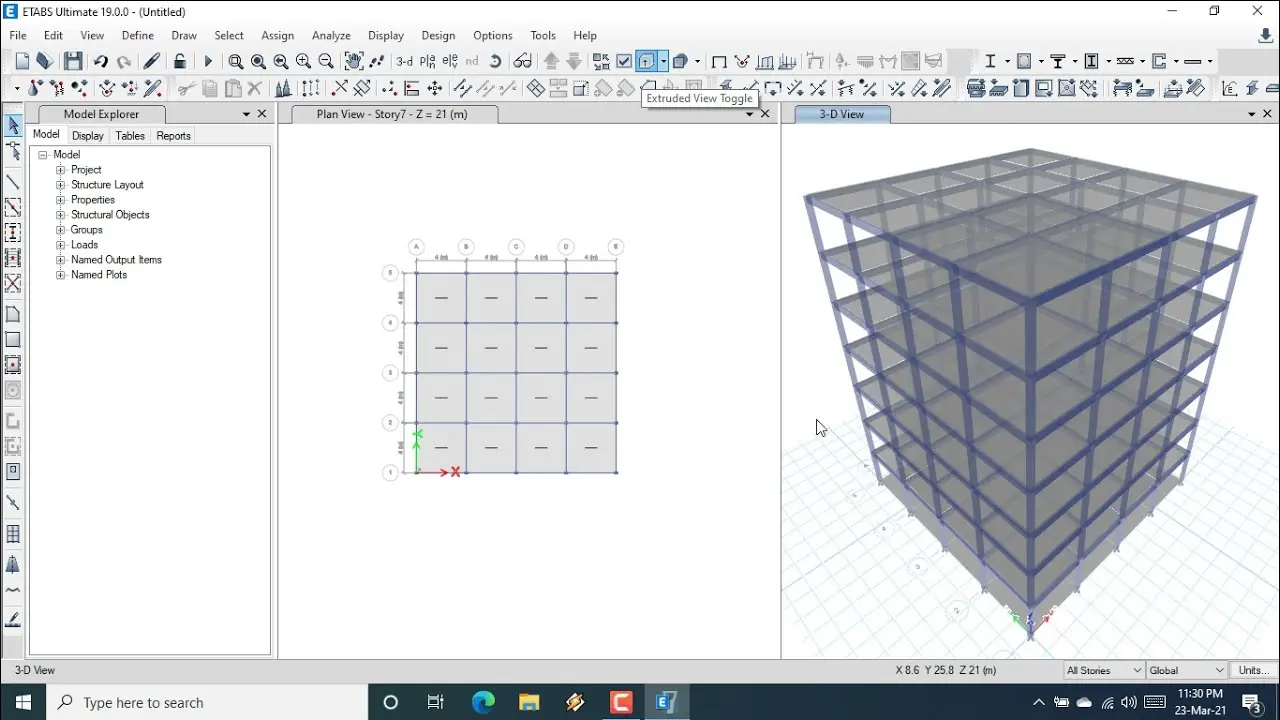
Task: Select the pointer Select Object tool
Action: [13, 126]
